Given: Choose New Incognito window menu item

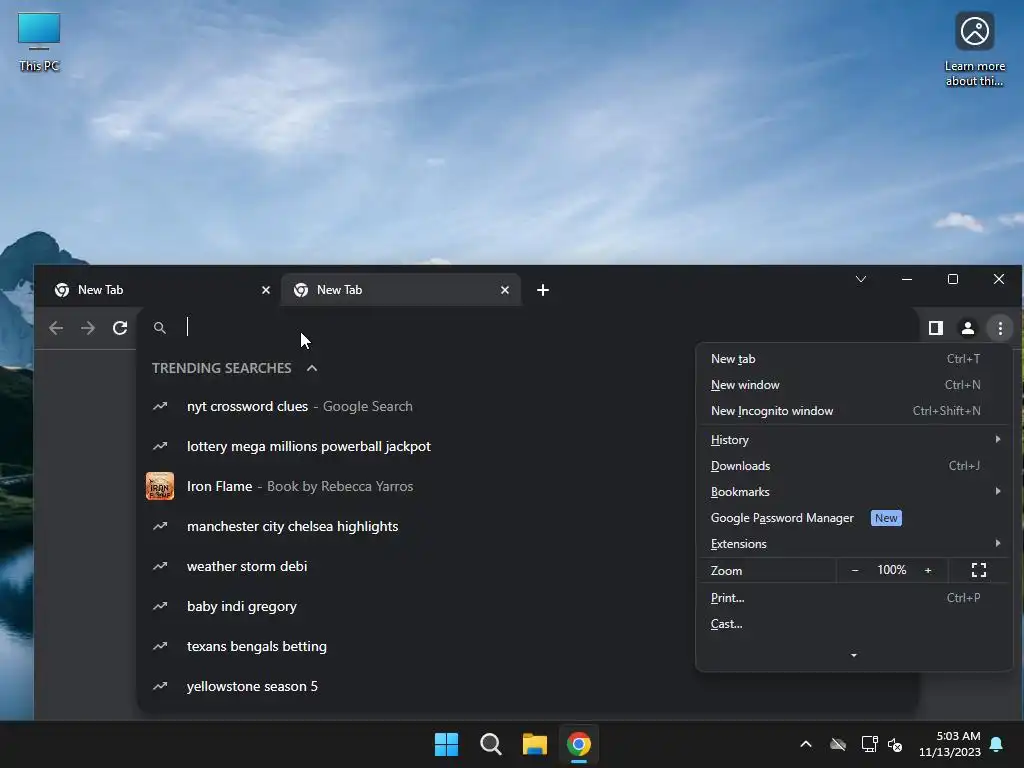Looking at the screenshot, I should [x=854, y=411].
